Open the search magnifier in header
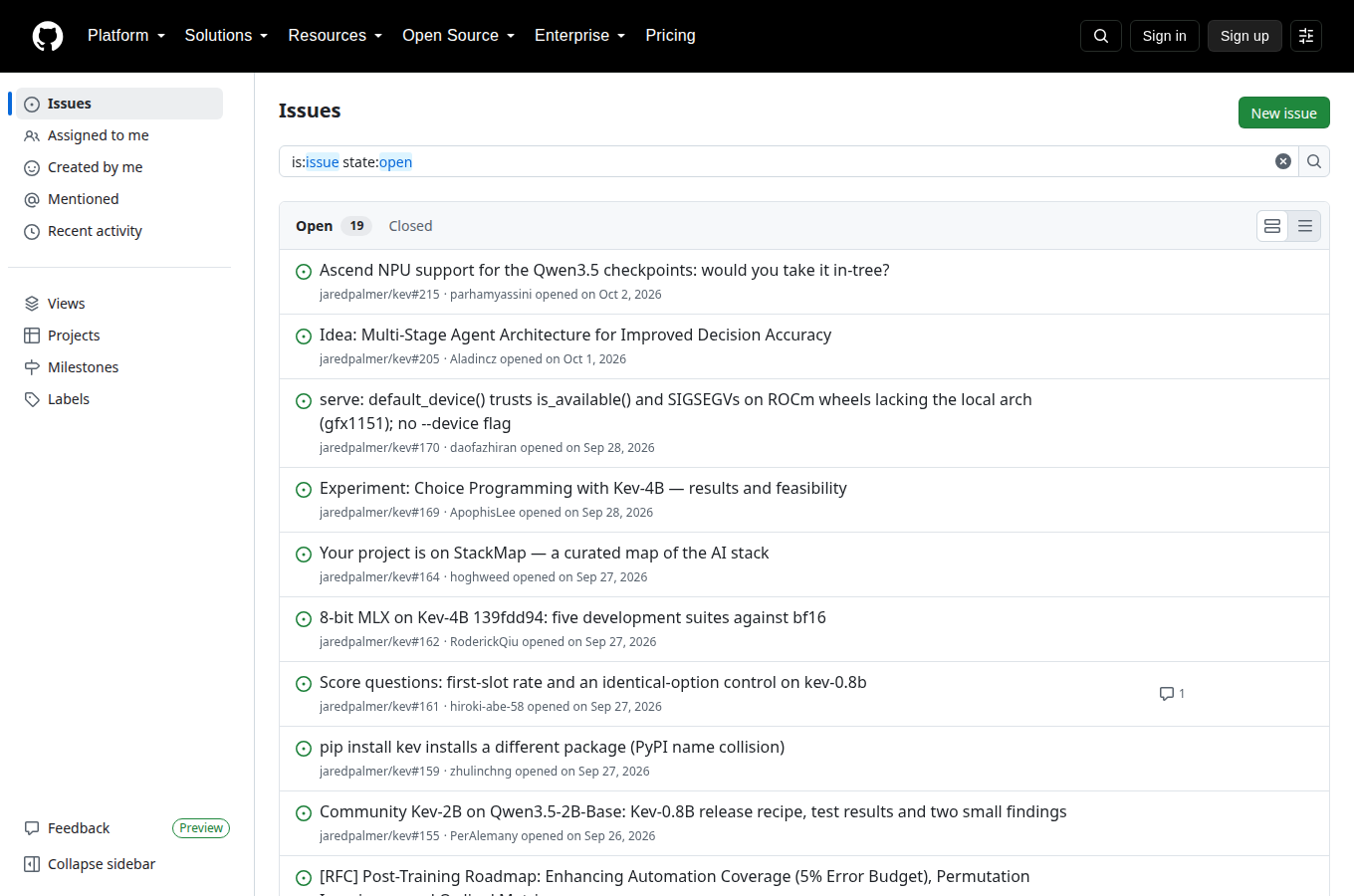1354x896 pixels. [1101, 36]
